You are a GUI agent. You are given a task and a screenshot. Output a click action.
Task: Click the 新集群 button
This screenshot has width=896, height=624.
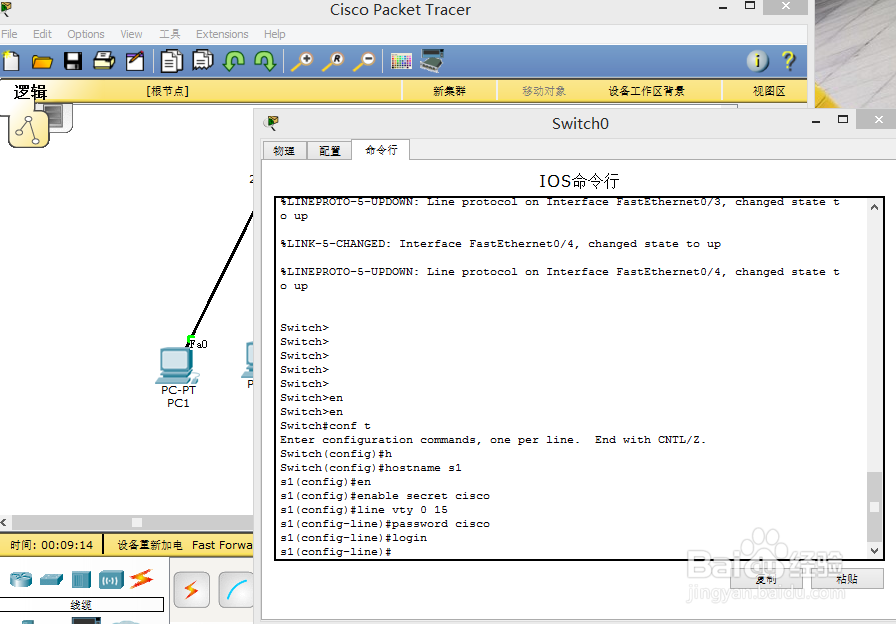click(x=449, y=91)
